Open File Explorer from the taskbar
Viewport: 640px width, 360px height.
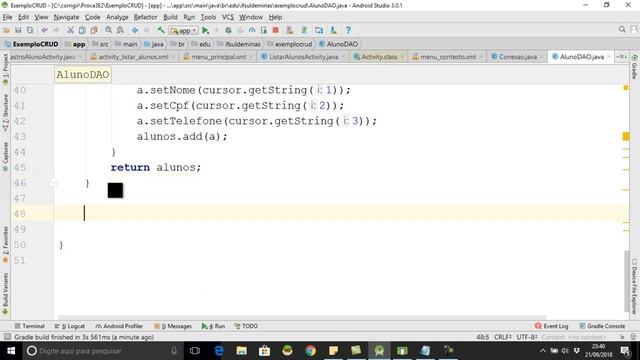(x=242, y=351)
